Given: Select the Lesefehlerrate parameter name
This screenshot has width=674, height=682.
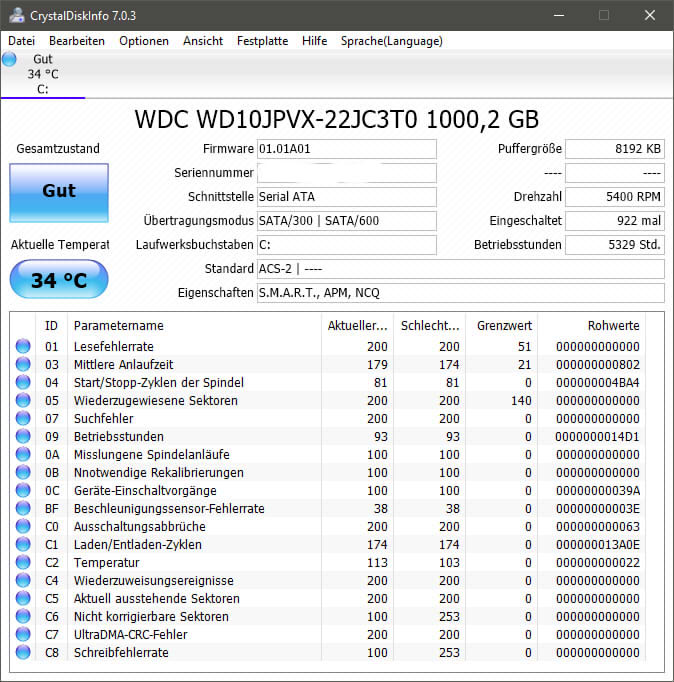Looking at the screenshot, I should click(x=114, y=347).
